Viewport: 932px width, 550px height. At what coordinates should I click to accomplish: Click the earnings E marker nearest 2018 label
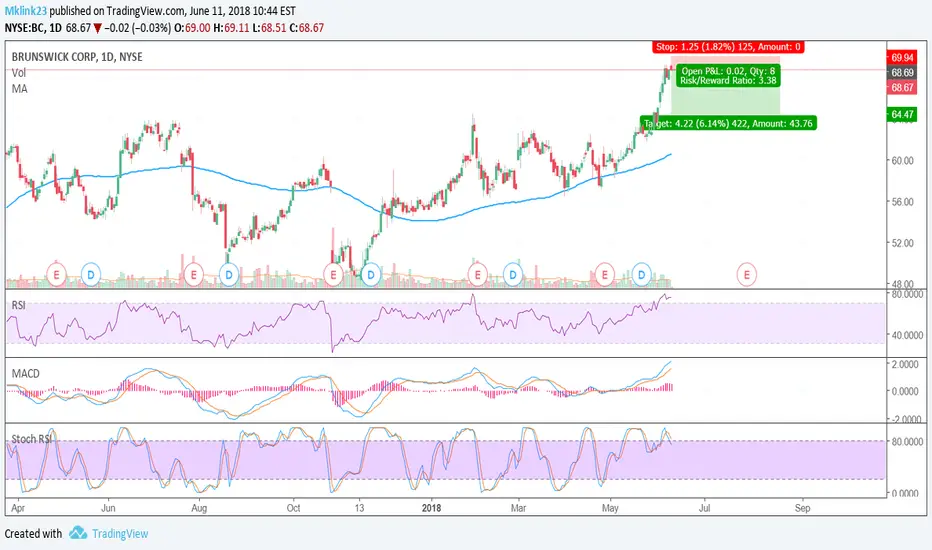tap(477, 275)
